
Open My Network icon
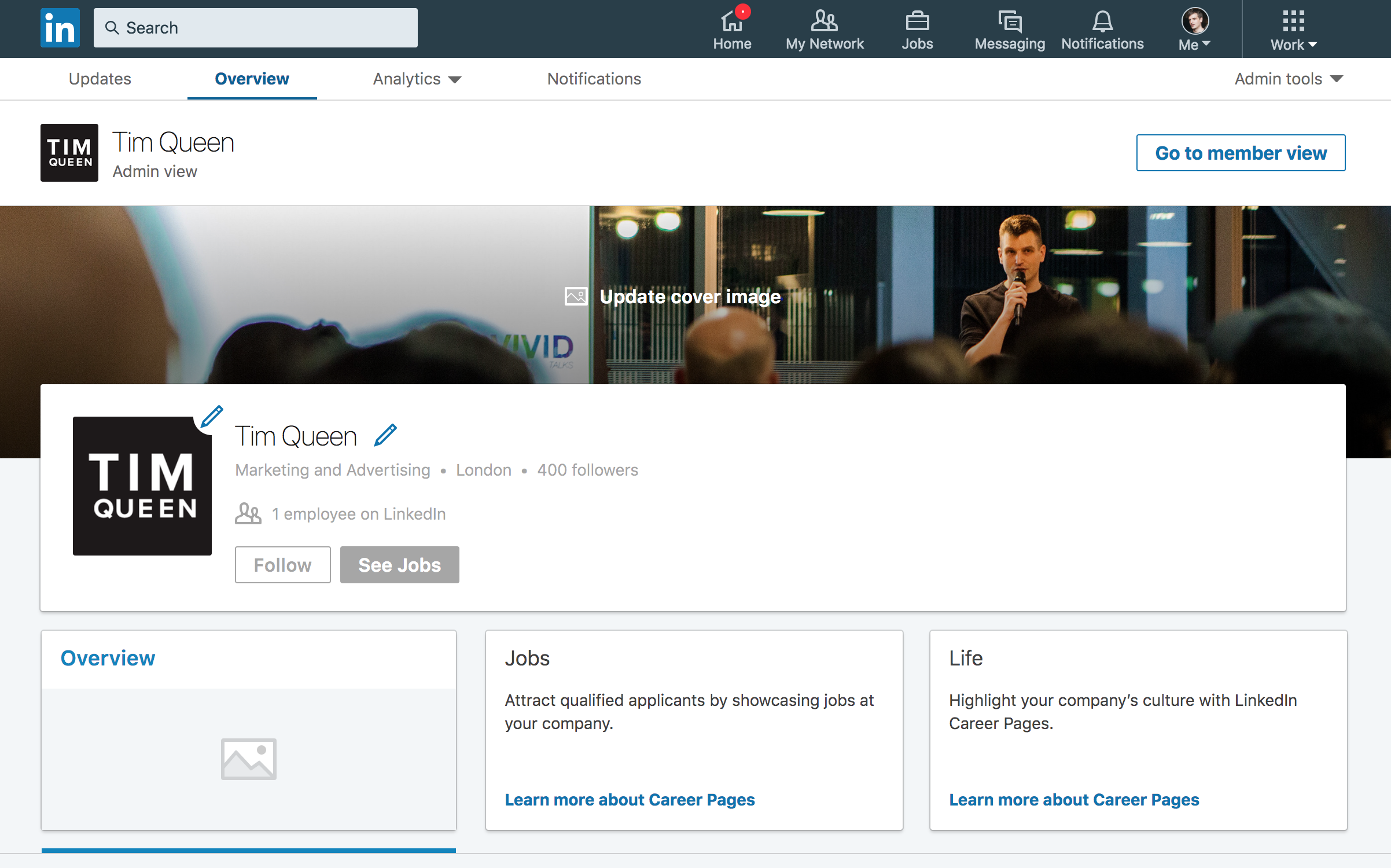[824, 22]
